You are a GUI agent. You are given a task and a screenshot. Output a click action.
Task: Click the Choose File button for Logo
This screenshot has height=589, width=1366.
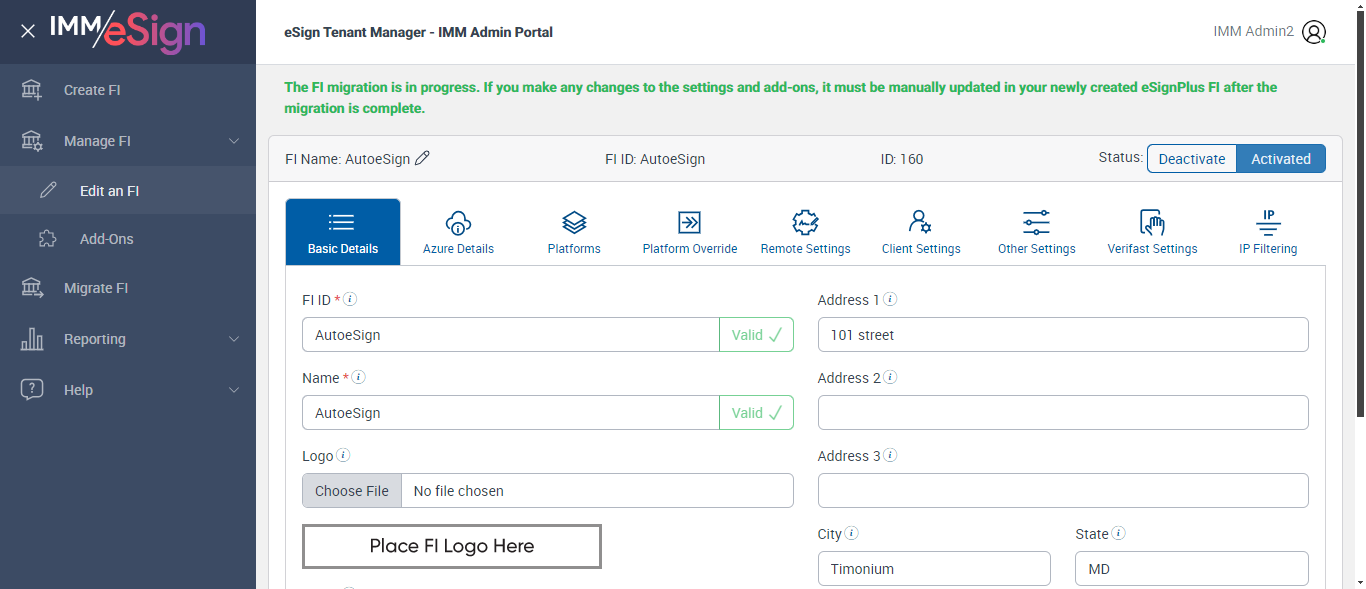pos(352,491)
